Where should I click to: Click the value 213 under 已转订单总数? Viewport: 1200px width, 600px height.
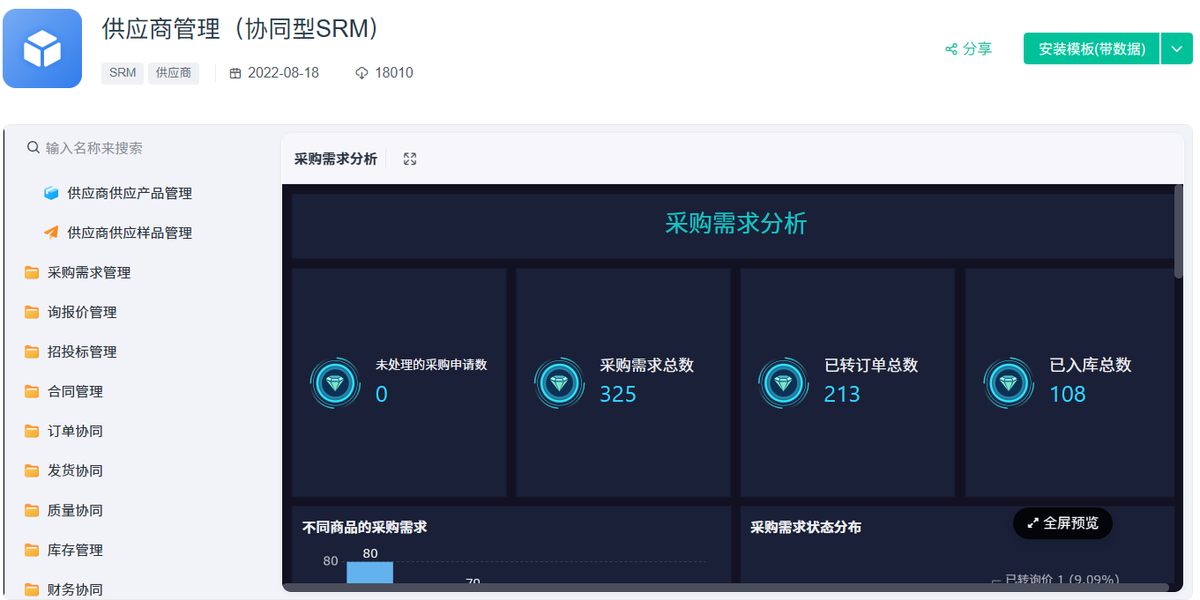[x=842, y=394]
